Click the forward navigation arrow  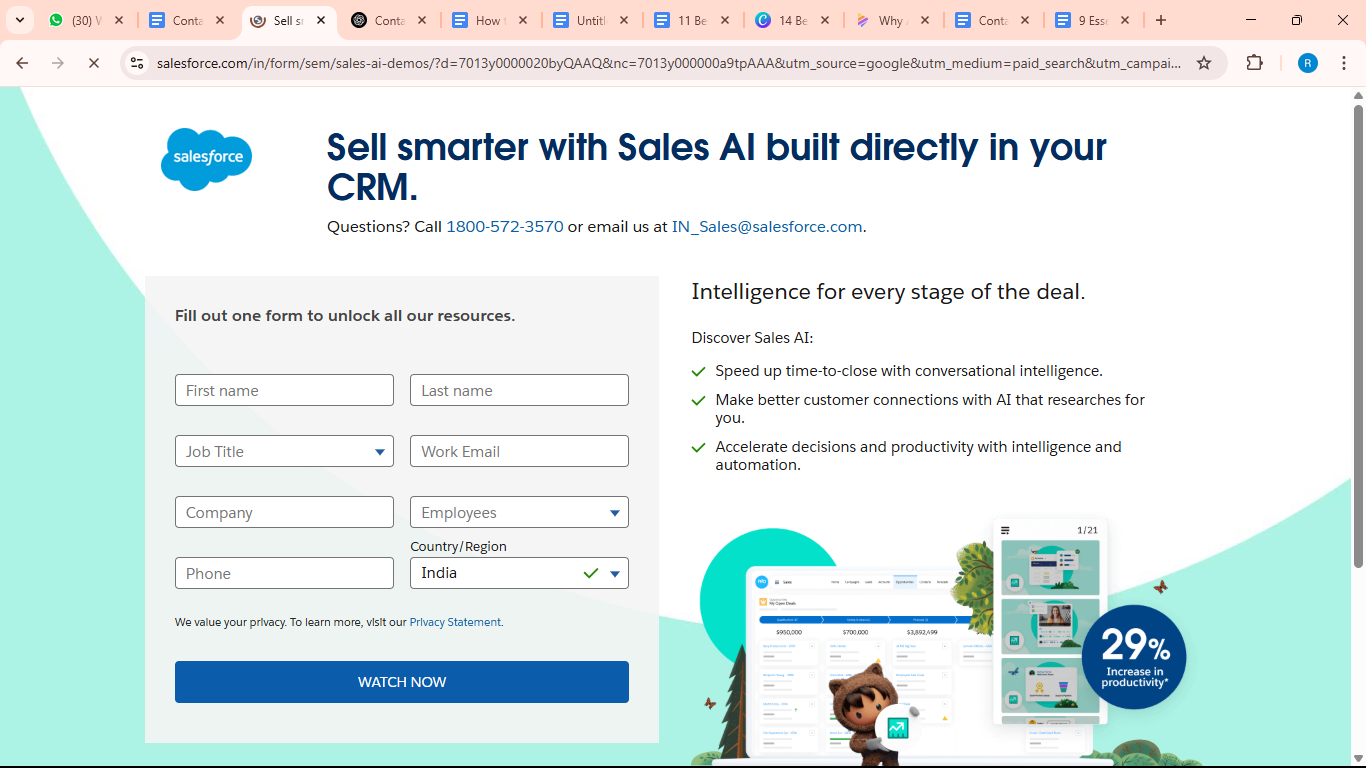tap(57, 62)
